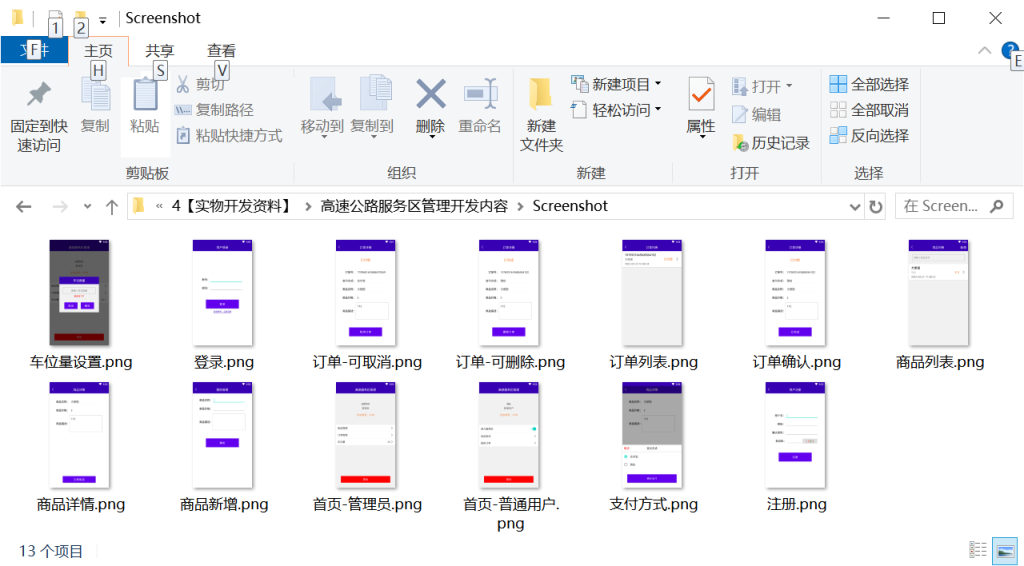Select file 商品新增.png
The width and height of the screenshot is (1024, 566).
[223, 448]
